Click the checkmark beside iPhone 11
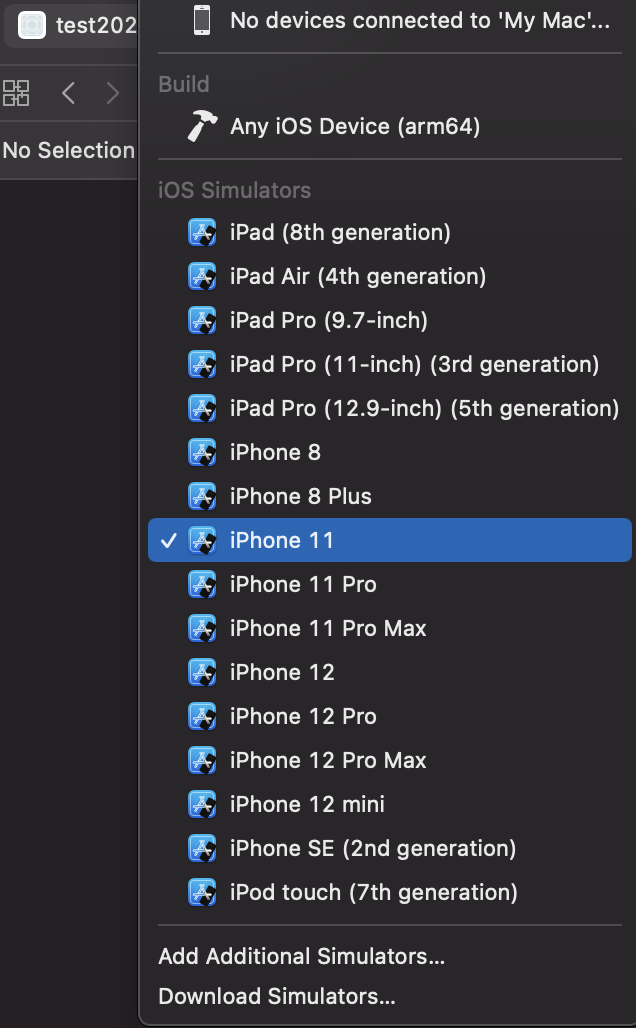 [169, 540]
